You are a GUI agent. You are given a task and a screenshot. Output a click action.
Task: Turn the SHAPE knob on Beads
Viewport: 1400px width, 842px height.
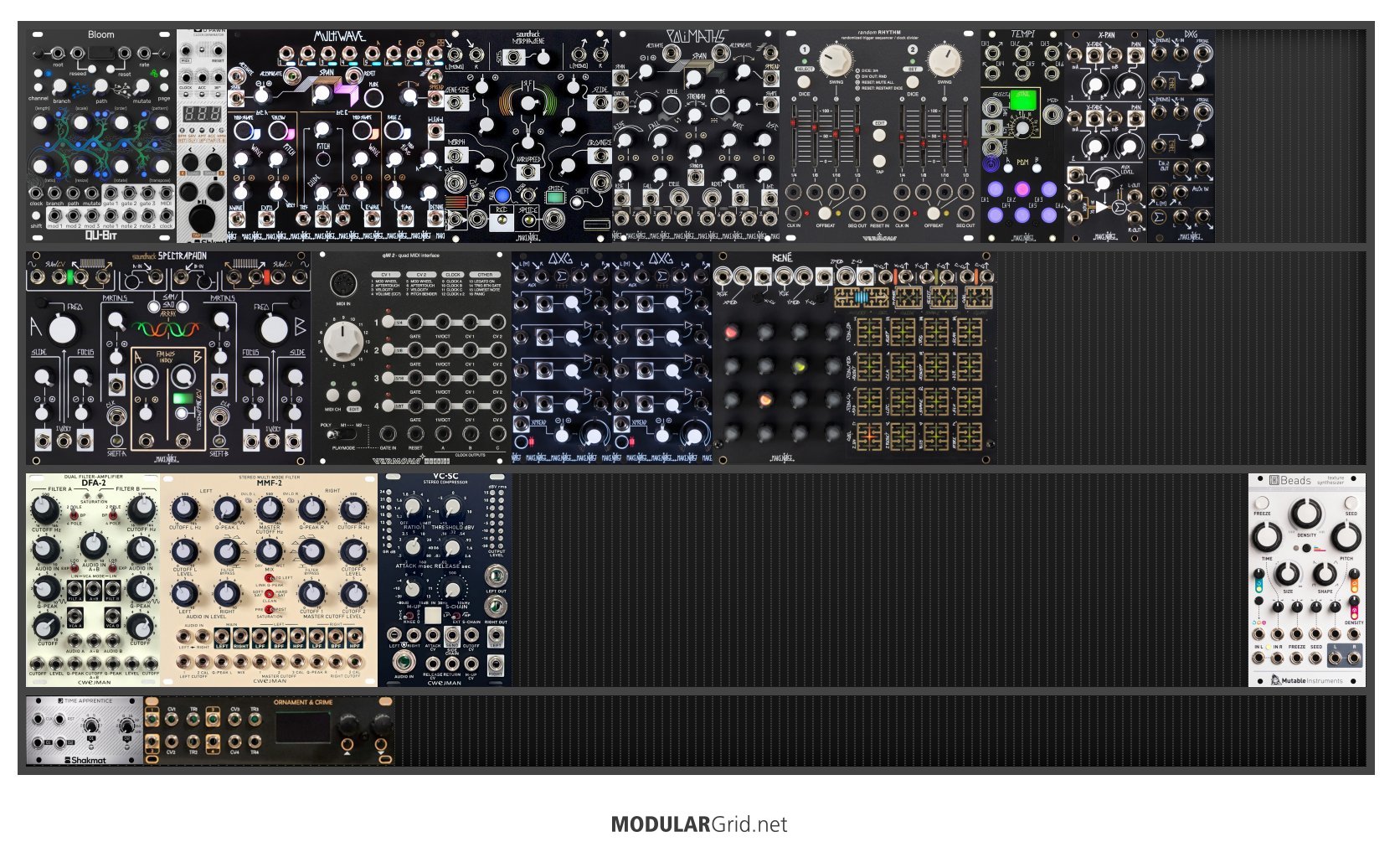pos(1325,575)
